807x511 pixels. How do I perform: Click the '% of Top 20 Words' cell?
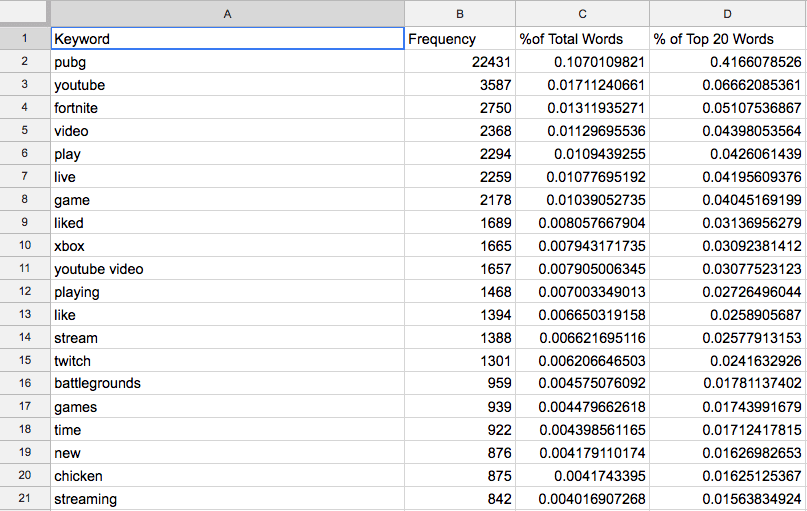pos(728,39)
